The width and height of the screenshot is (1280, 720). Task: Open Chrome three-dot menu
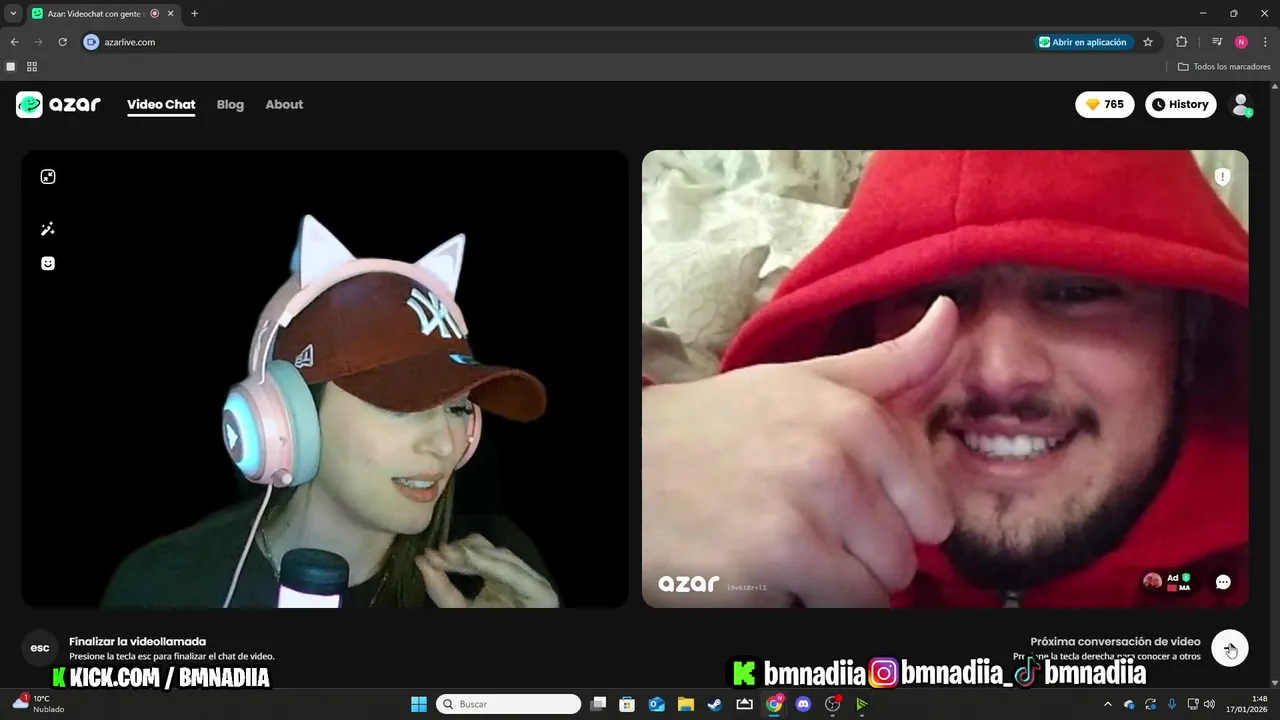[1265, 42]
